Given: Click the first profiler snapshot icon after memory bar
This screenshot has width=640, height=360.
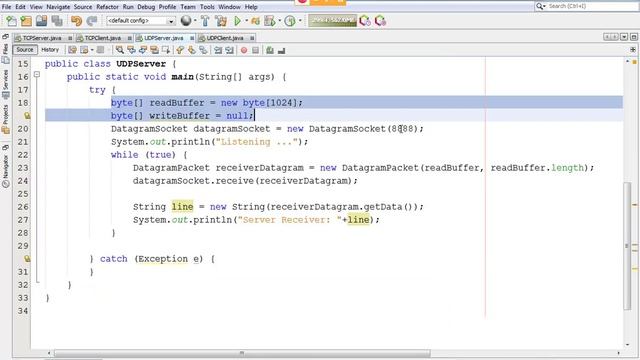Looking at the screenshot, I should [365, 21].
